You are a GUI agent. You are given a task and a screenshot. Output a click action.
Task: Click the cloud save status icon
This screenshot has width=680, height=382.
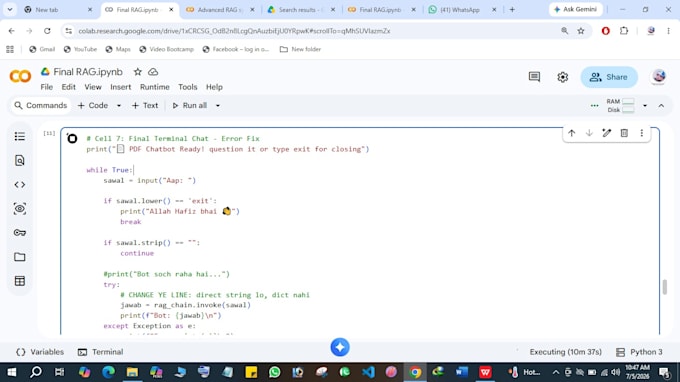click(x=153, y=72)
